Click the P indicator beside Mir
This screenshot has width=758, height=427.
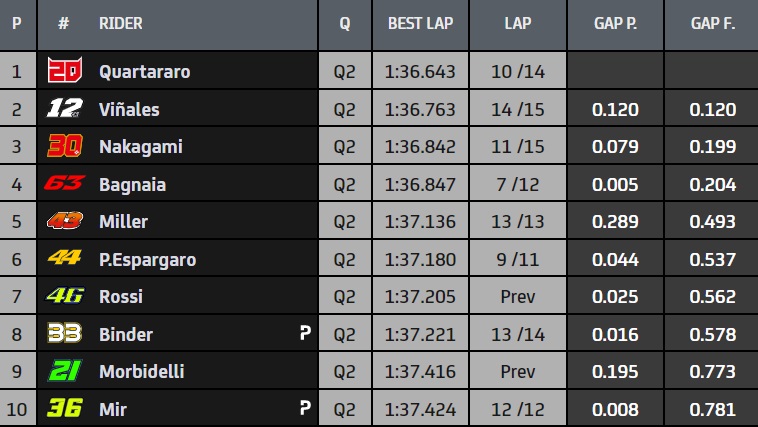305,408
